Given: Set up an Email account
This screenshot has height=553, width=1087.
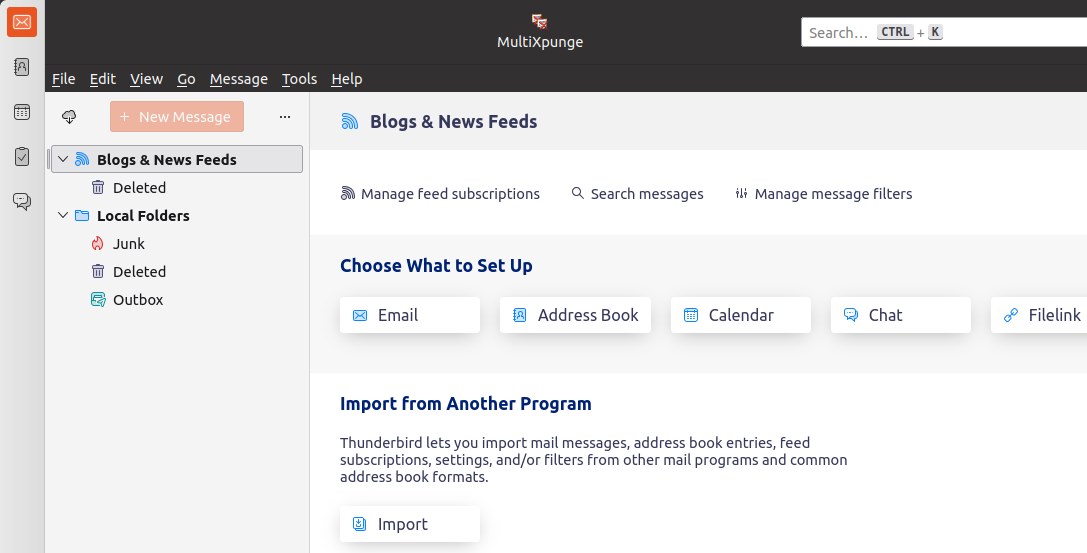Looking at the screenshot, I should pyautogui.click(x=410, y=315).
